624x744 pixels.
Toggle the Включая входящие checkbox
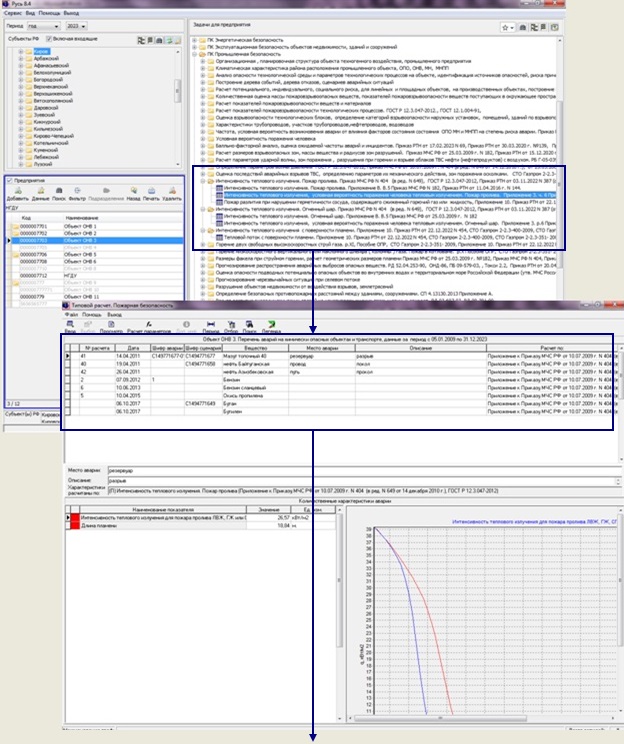50,38
